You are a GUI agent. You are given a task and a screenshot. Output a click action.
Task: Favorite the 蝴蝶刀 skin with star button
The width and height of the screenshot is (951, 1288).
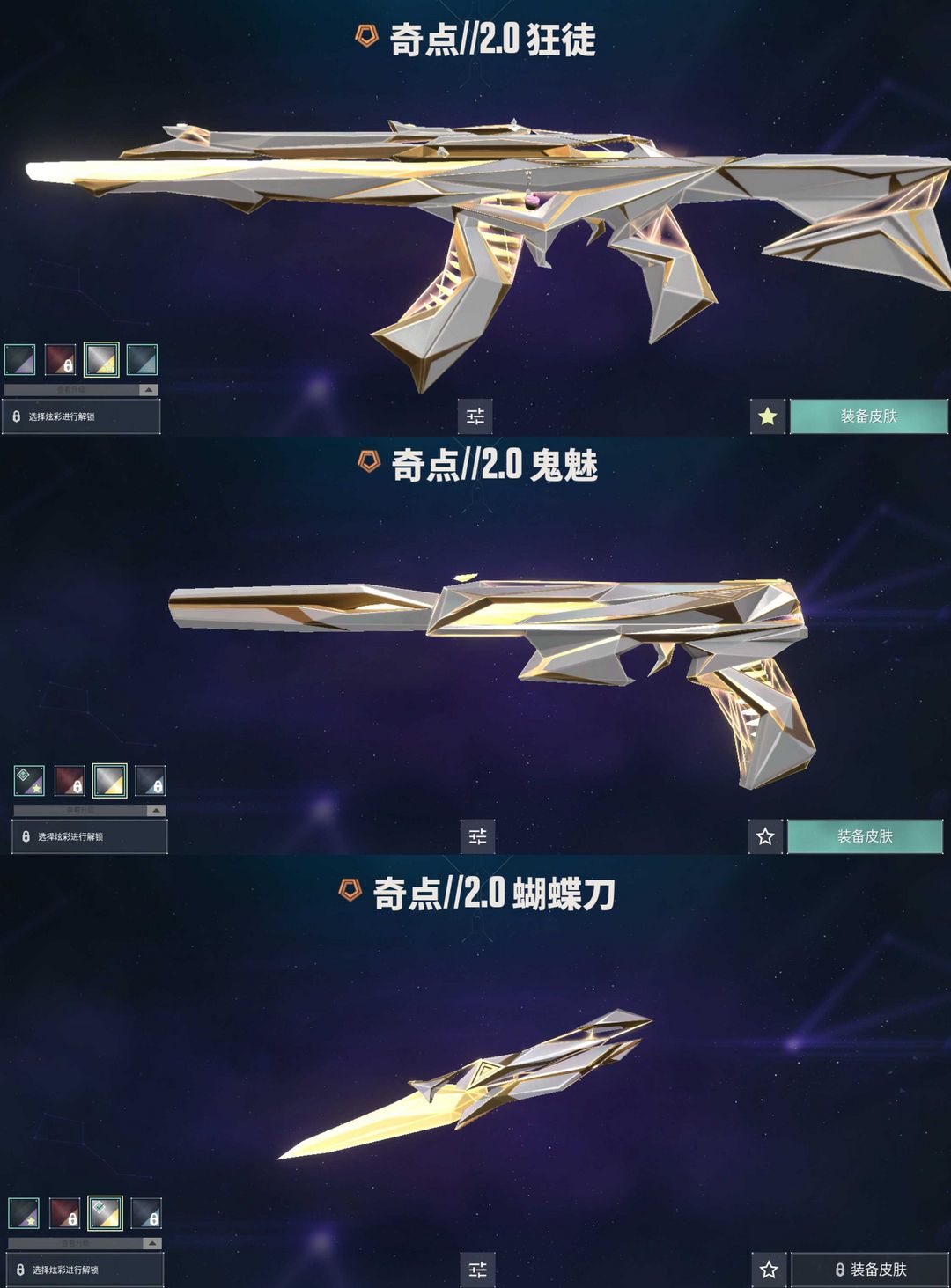click(x=769, y=1270)
